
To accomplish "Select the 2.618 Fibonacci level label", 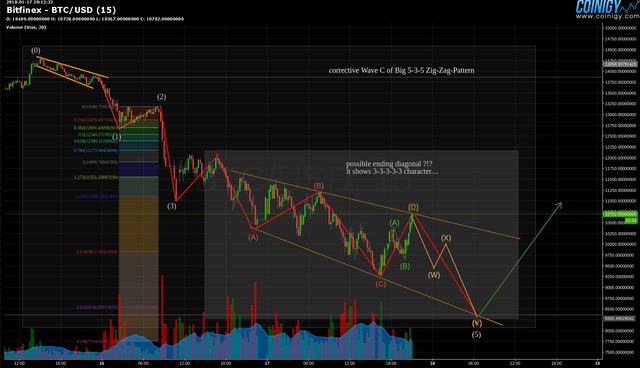I will coord(97,252).
